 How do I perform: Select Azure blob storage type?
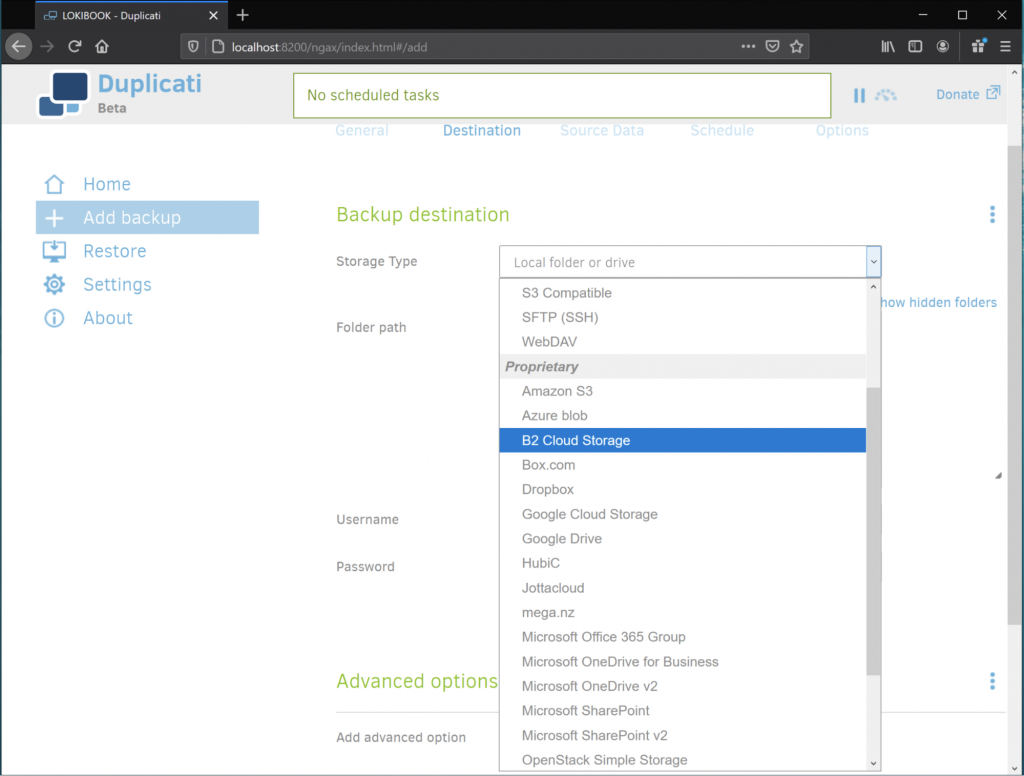click(x=682, y=415)
